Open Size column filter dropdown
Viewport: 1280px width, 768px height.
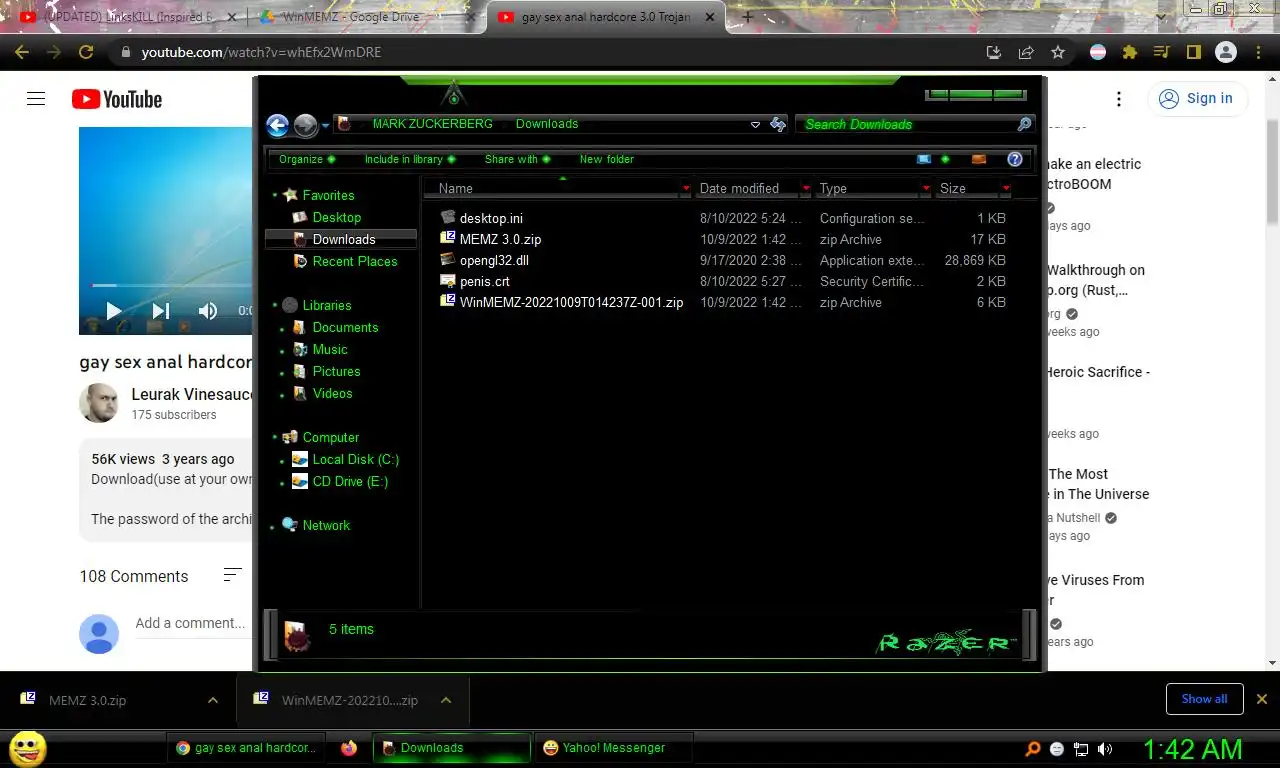1006,188
